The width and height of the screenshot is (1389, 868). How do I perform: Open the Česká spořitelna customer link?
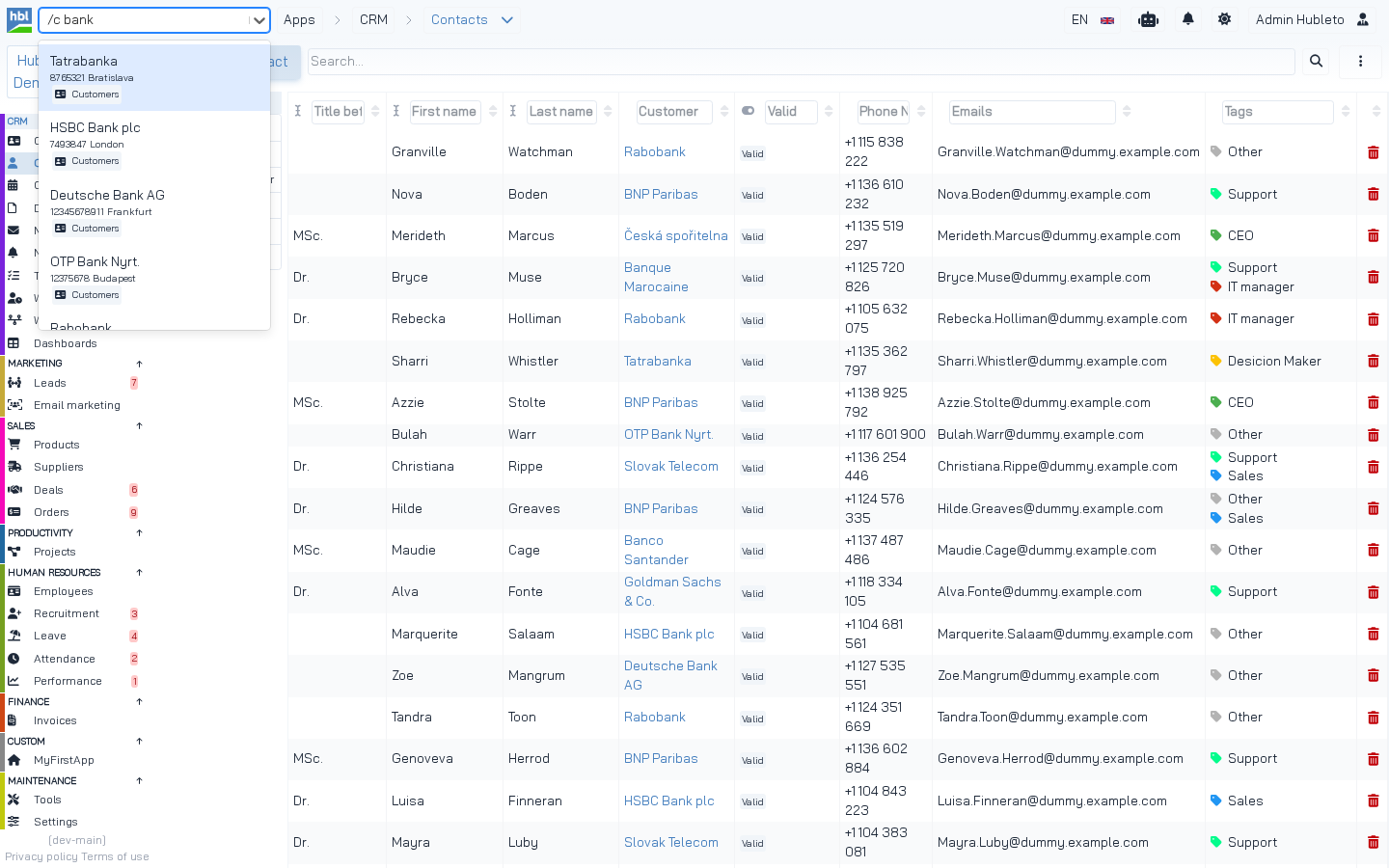click(x=676, y=235)
